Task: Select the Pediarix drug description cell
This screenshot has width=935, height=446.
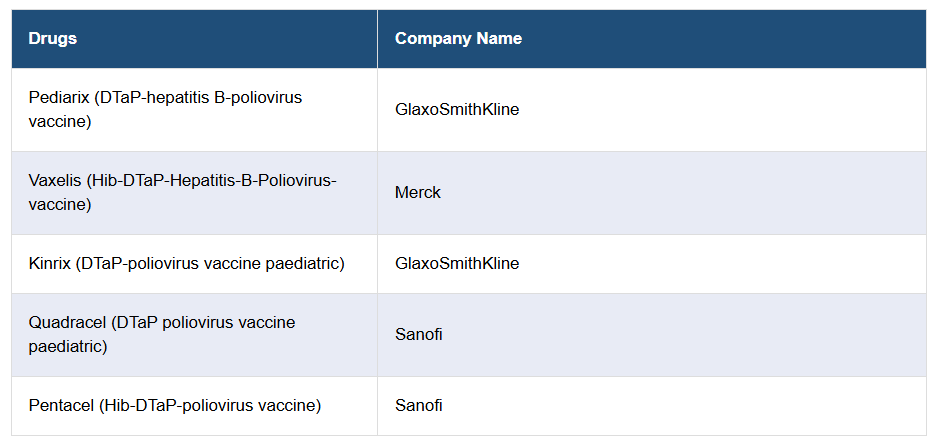Action: (165, 110)
